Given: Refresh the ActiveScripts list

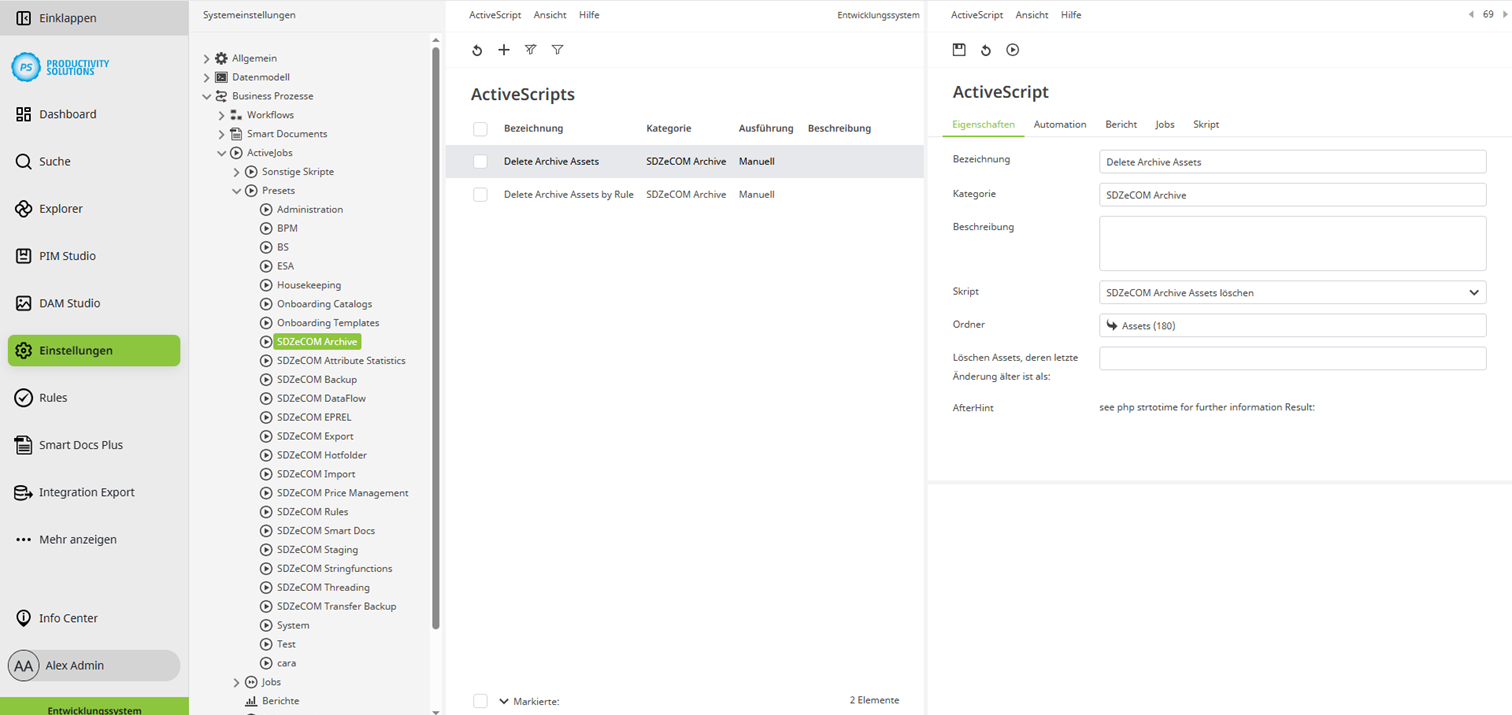Looking at the screenshot, I should (477, 50).
